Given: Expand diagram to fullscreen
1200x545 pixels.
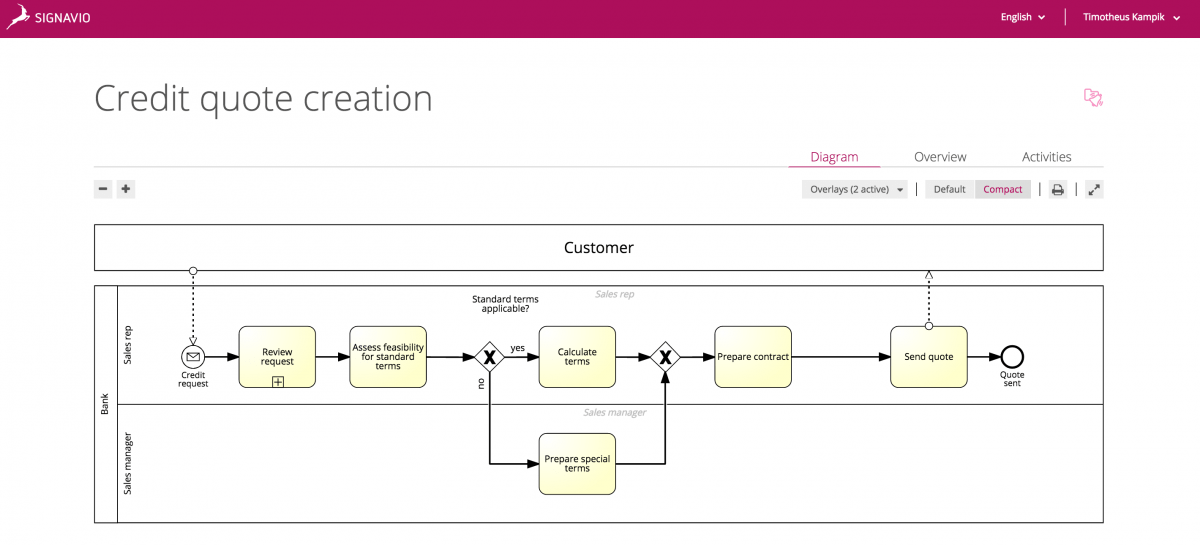Looking at the screenshot, I should tap(1094, 189).
